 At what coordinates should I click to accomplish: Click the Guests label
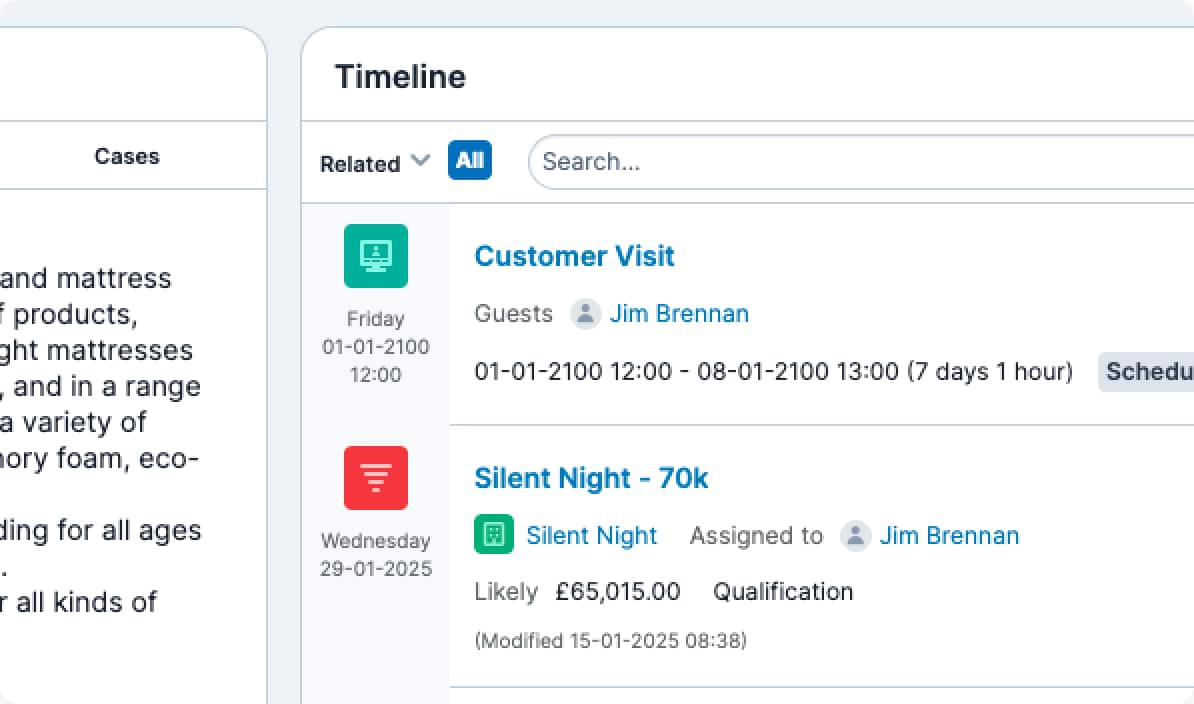[513, 314]
